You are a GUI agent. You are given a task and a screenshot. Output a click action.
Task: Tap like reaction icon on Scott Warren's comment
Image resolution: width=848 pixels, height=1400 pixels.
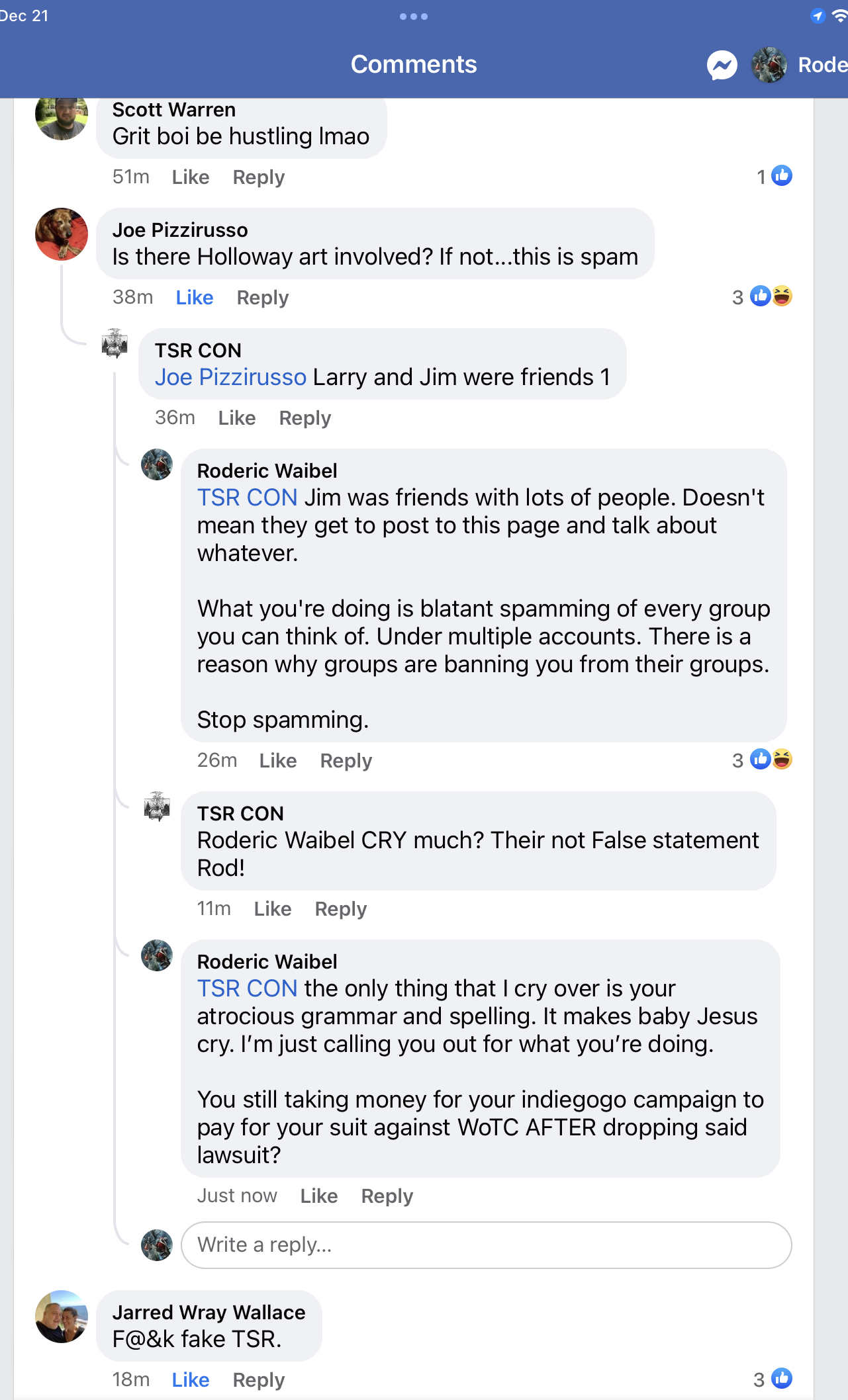coord(782,176)
